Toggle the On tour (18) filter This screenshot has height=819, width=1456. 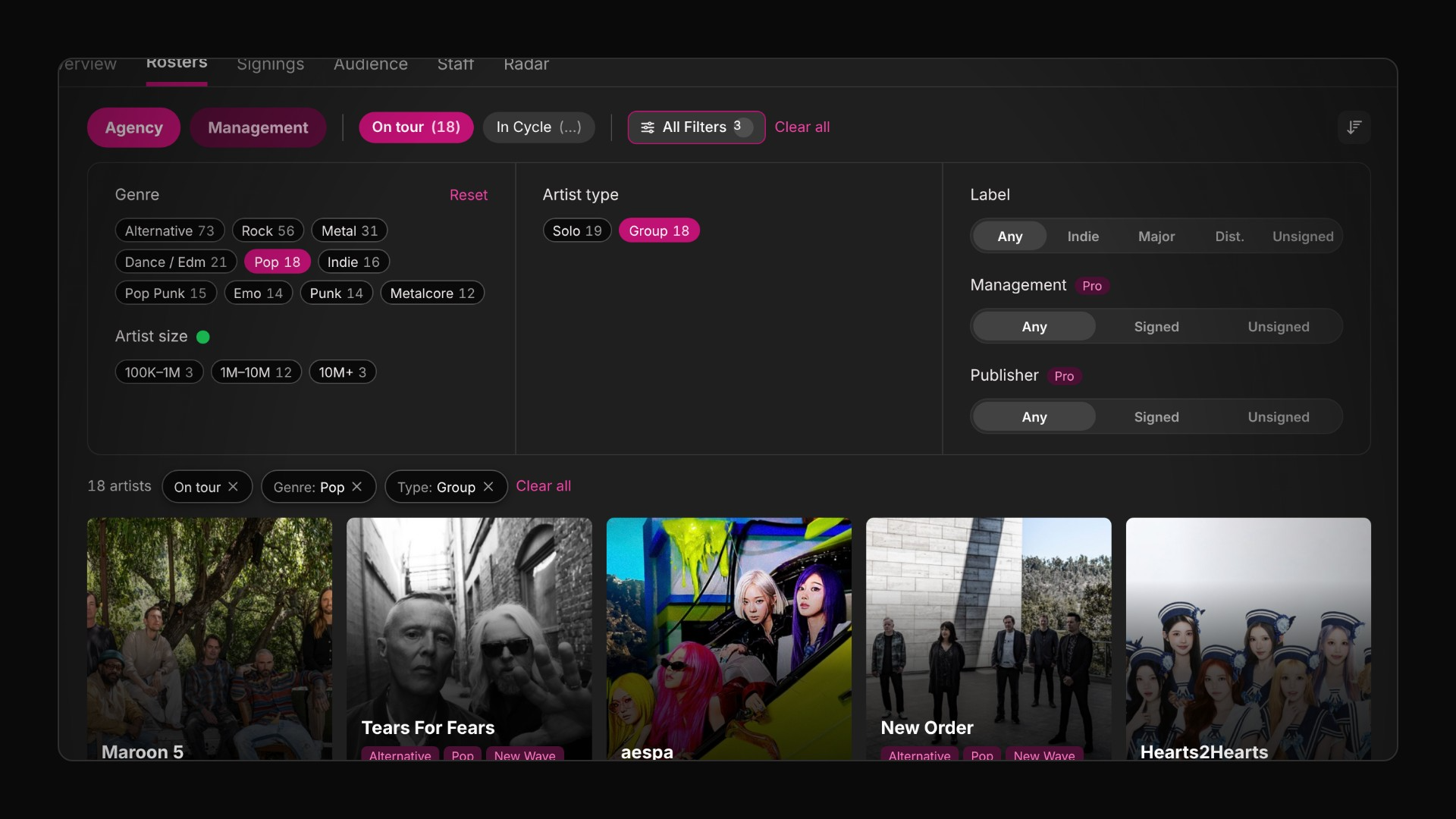(416, 127)
